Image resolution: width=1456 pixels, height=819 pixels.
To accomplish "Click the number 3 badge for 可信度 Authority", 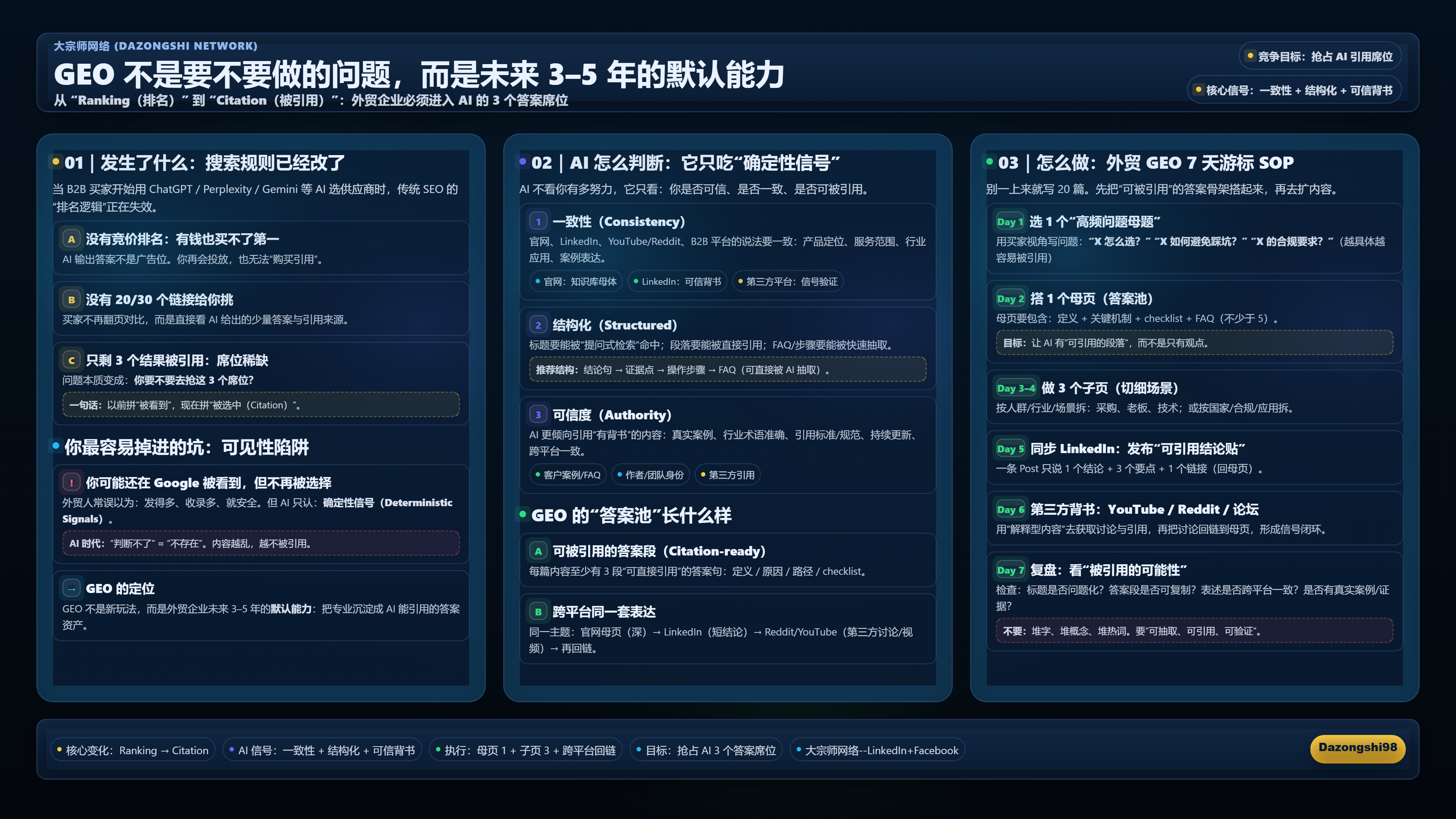I will click(538, 415).
